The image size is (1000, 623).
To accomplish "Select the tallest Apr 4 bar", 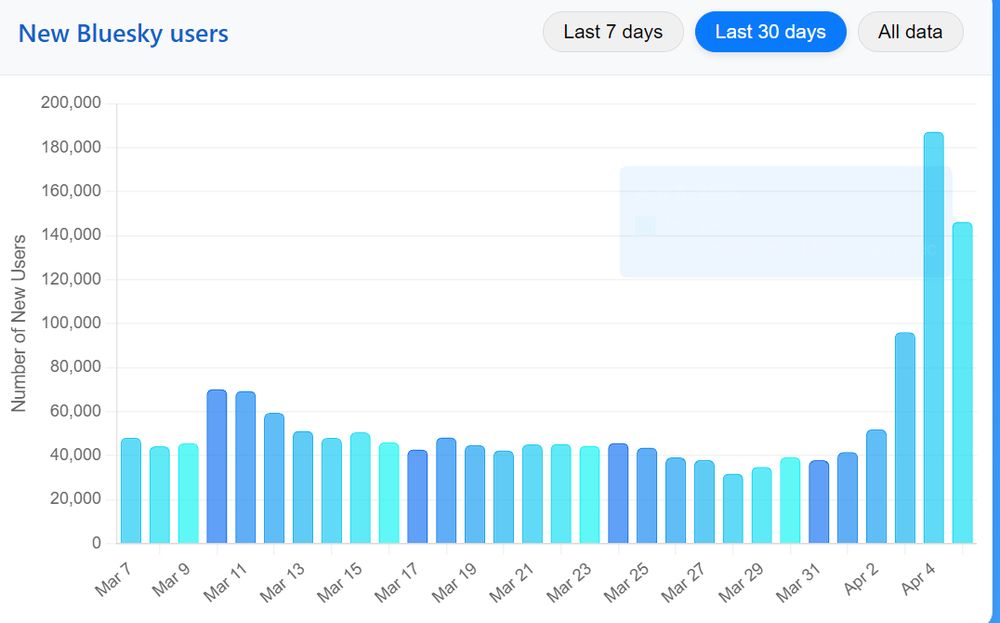I will (x=934, y=338).
